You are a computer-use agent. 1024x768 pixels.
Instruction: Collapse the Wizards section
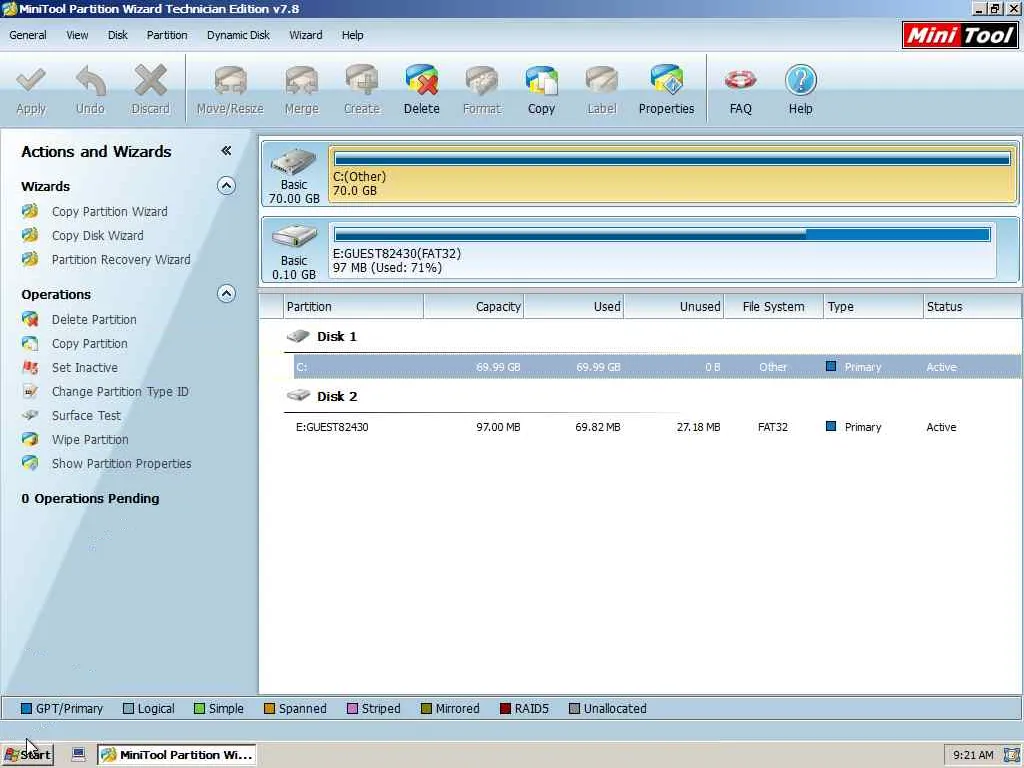click(226, 186)
